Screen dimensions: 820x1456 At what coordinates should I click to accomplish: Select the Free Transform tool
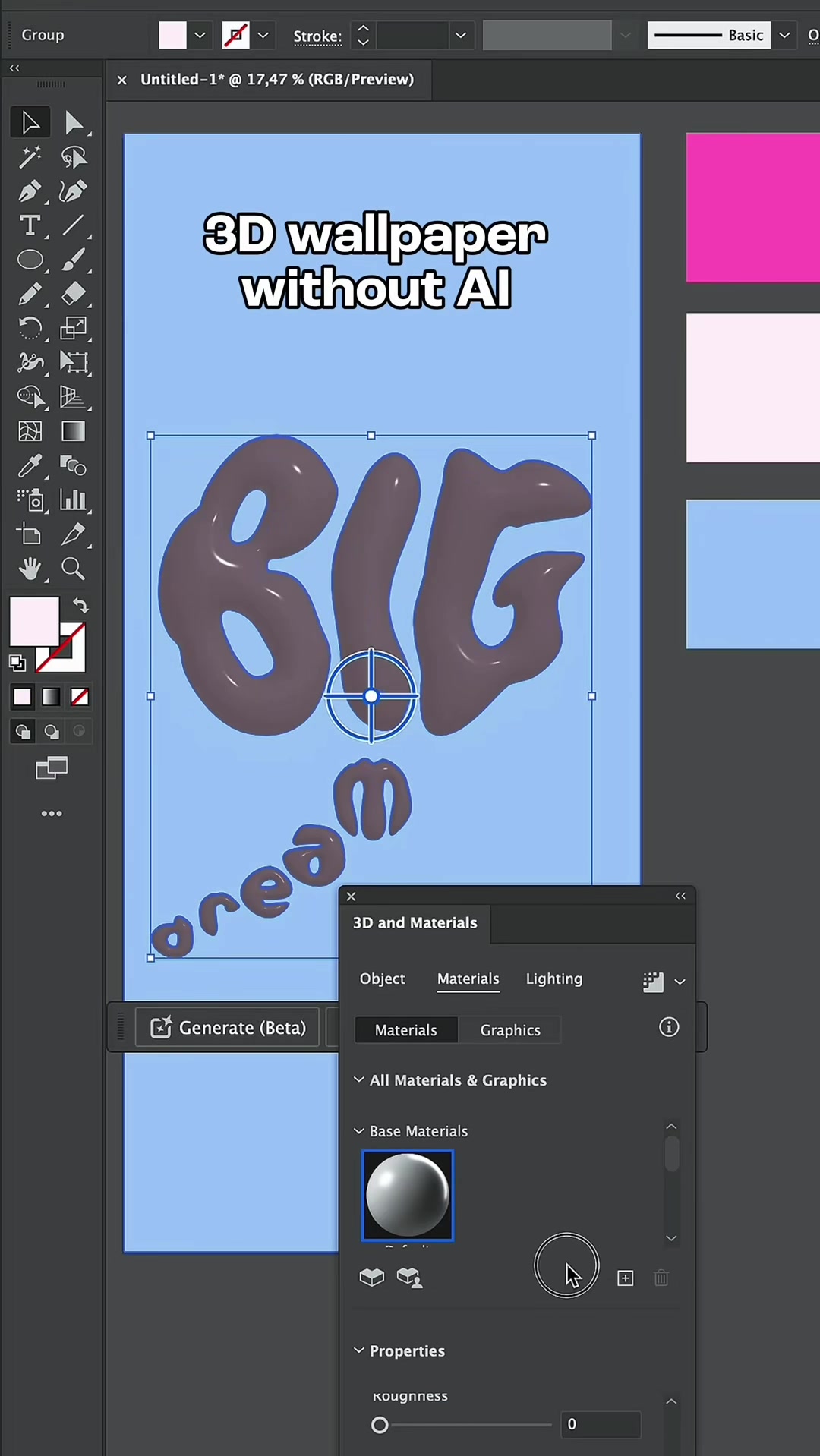point(74,362)
